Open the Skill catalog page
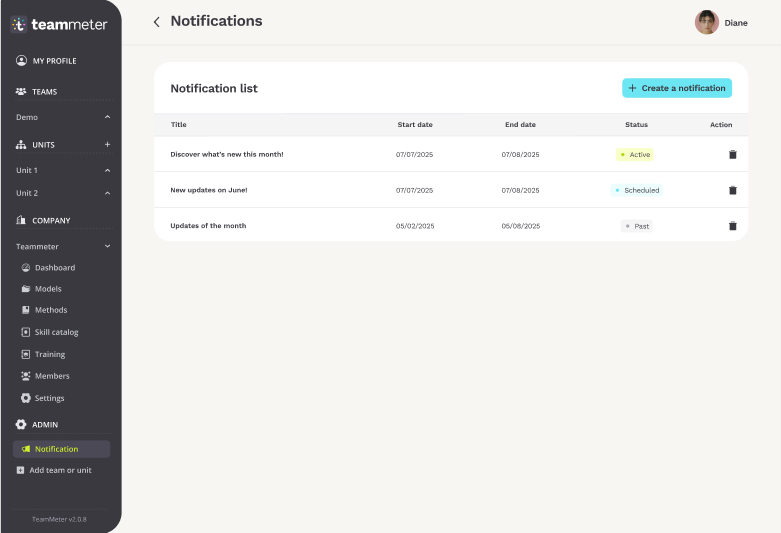 click(56, 332)
